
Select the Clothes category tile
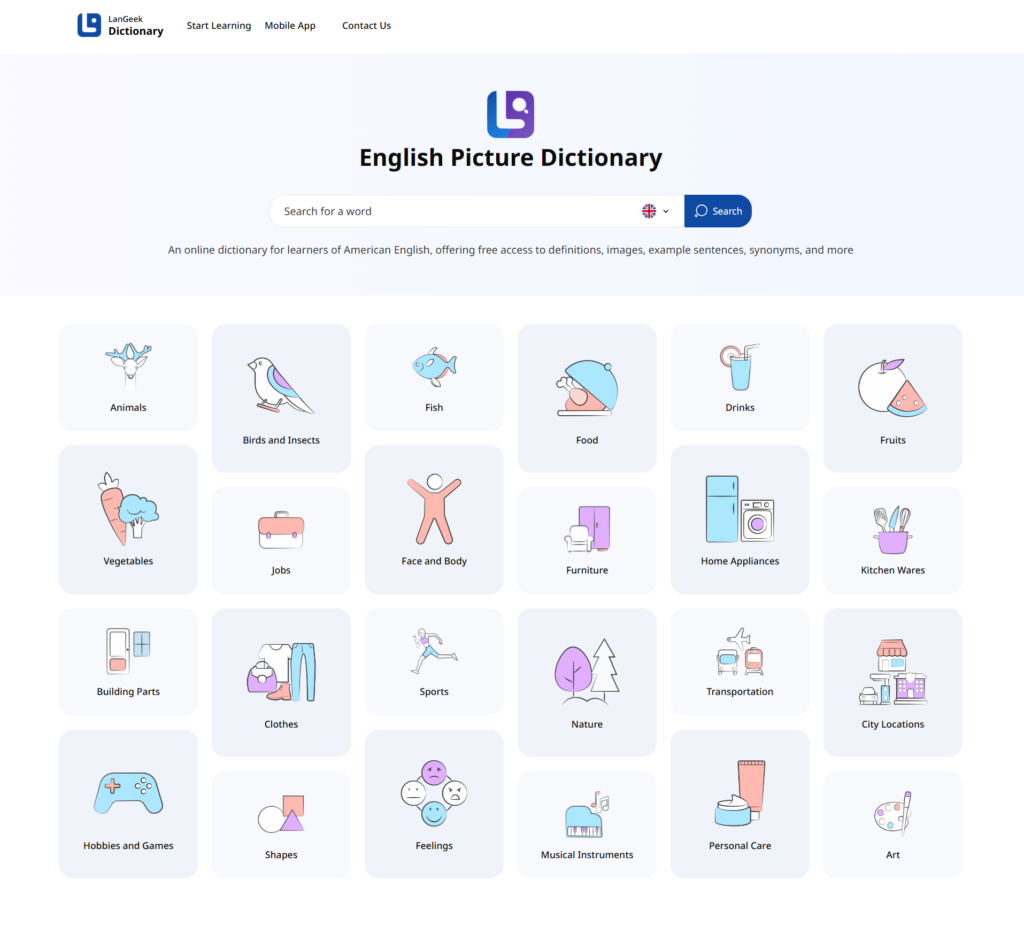[x=280, y=682]
